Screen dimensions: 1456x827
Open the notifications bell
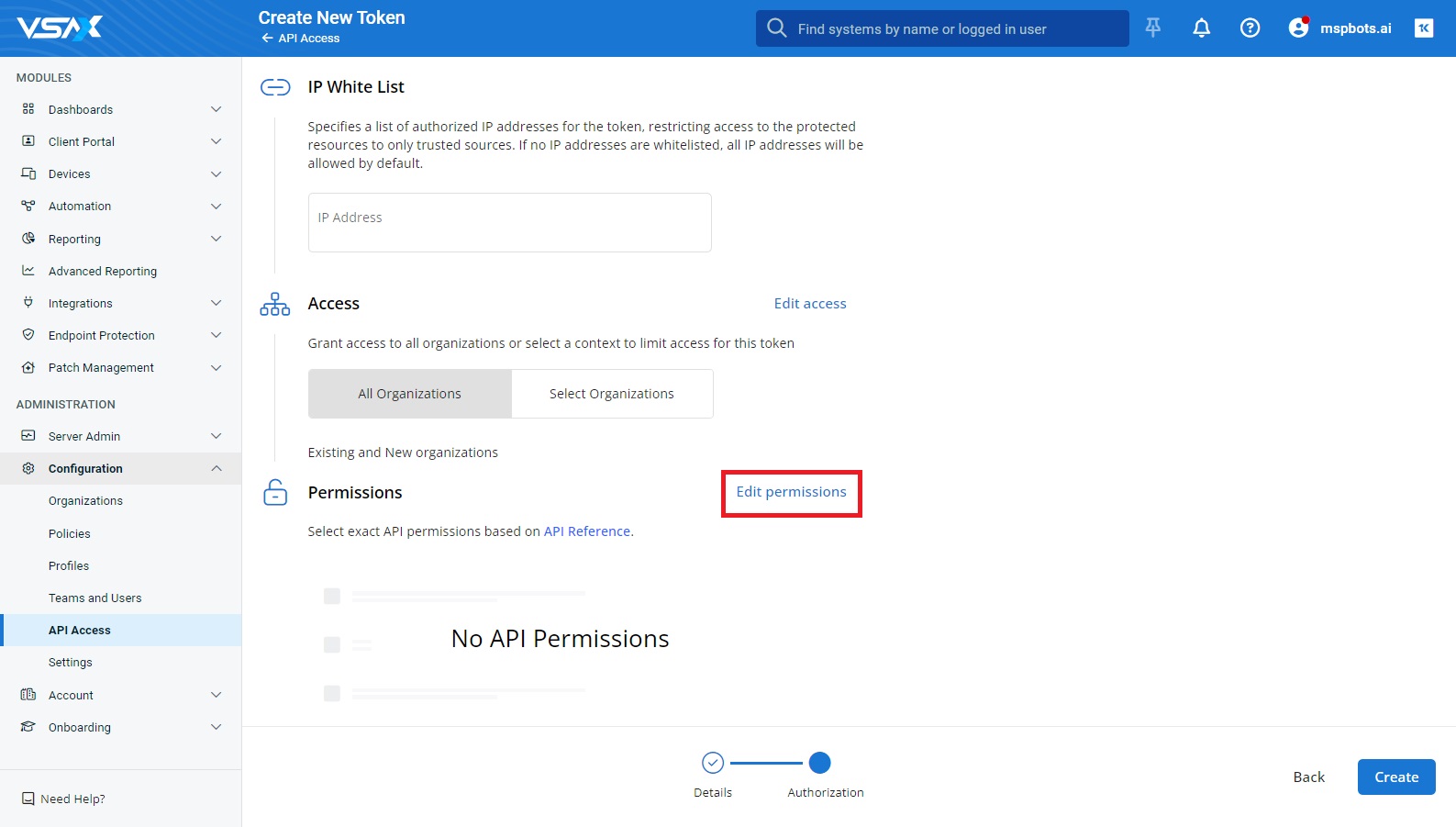pos(1201,28)
